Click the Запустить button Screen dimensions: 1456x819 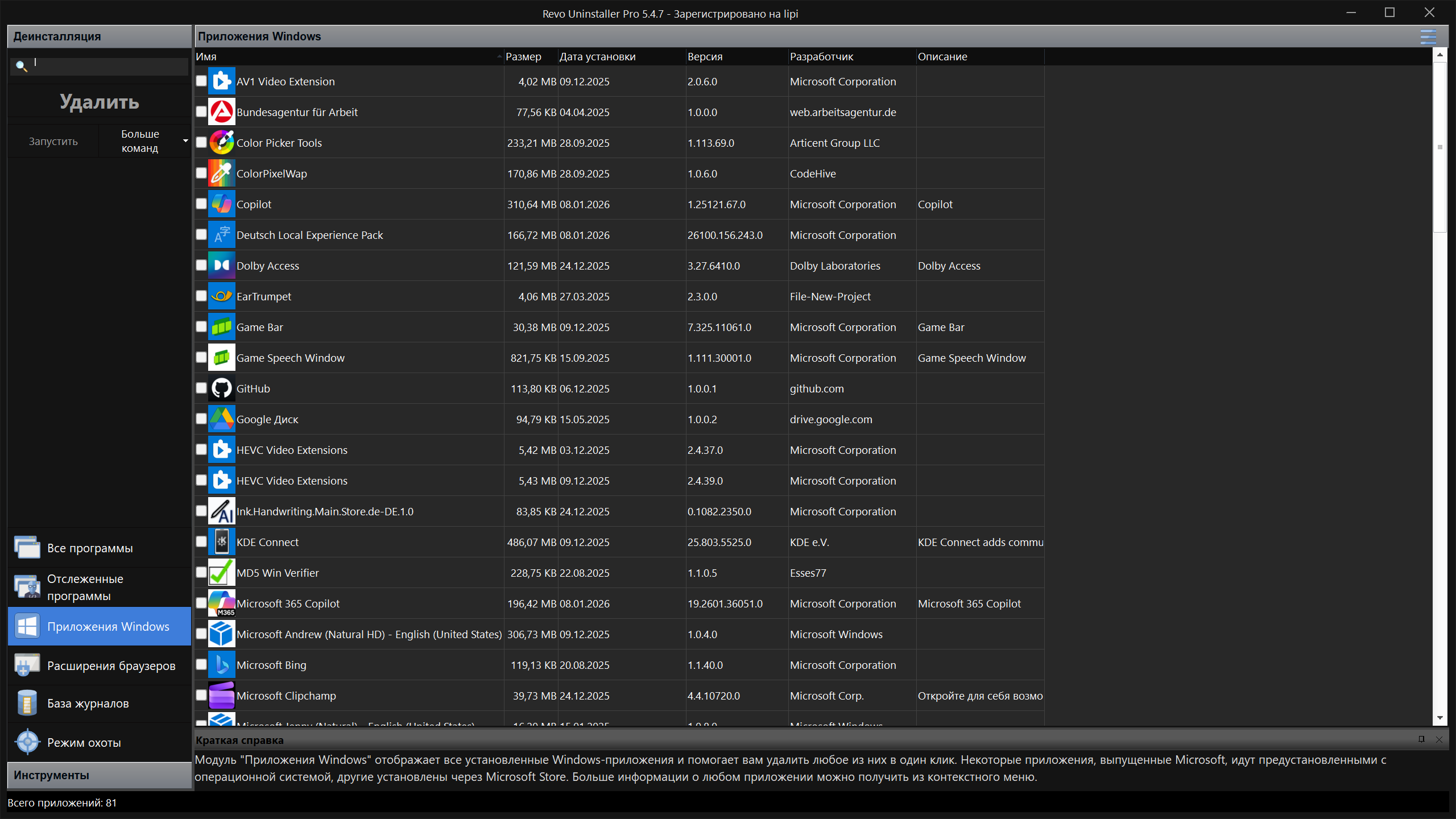tap(53, 141)
